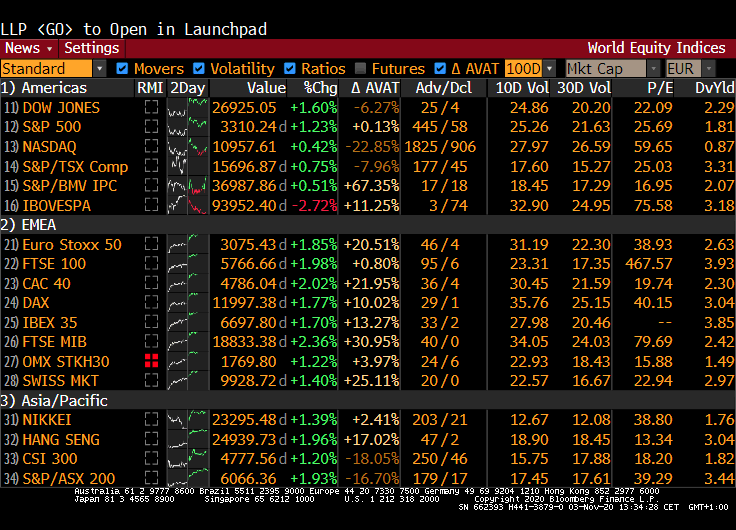Screen dimensions: 736x530
Task: Sort by the Adv/Dcl column header
Action: tap(444, 88)
